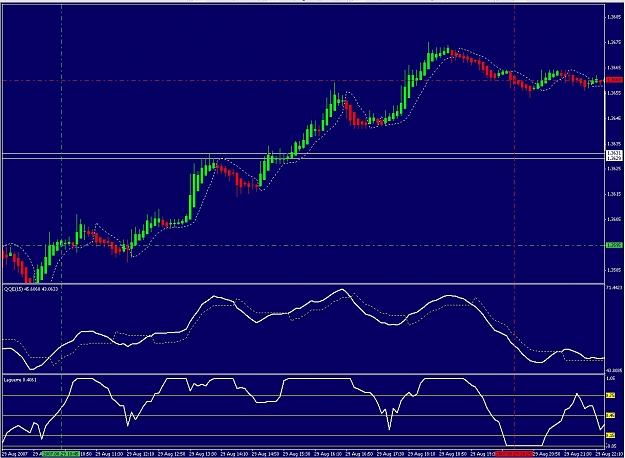Screen dimensions: 625x458
Task: Click the green 1.3595 price level tag
Action: (613, 245)
